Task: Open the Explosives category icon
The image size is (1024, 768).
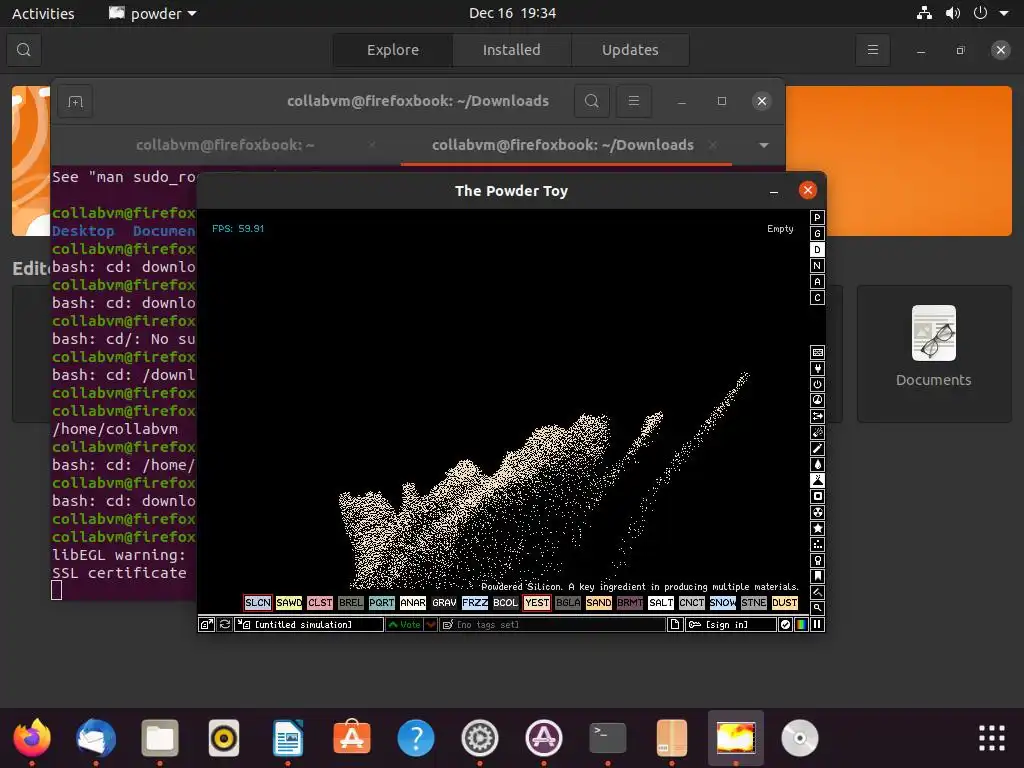Action: tap(817, 432)
